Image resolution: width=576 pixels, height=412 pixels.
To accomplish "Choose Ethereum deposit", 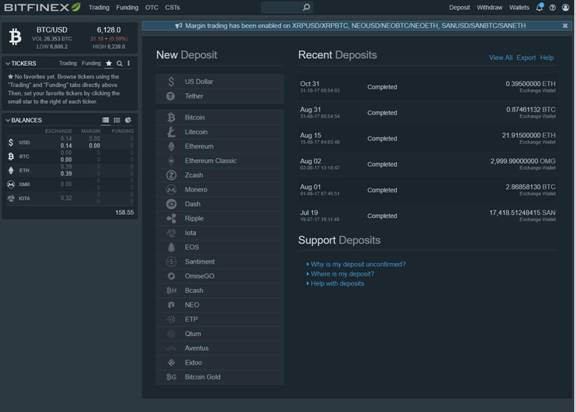I will click(220, 146).
